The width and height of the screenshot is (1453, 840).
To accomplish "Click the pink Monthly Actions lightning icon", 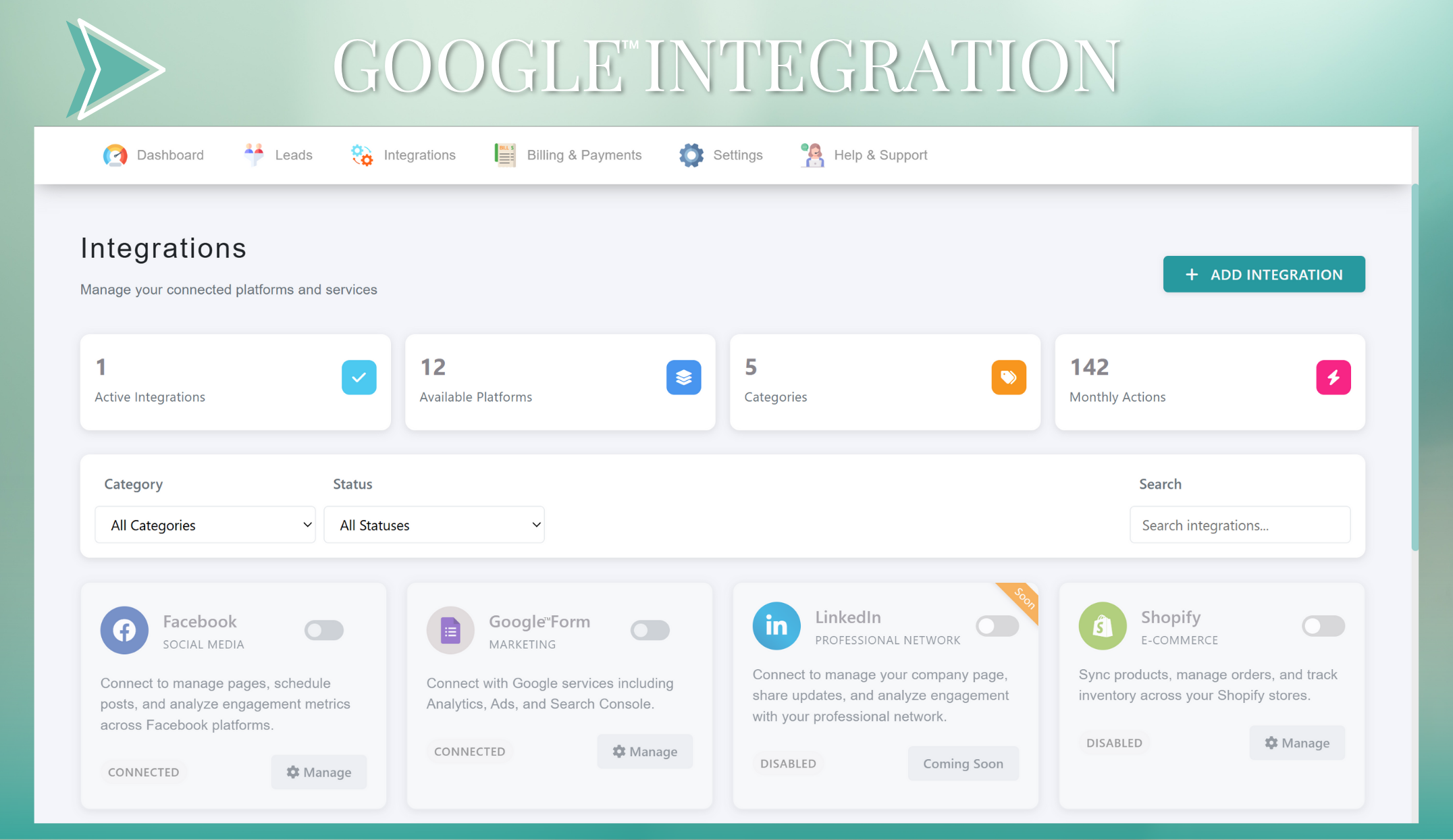I will (x=1333, y=377).
